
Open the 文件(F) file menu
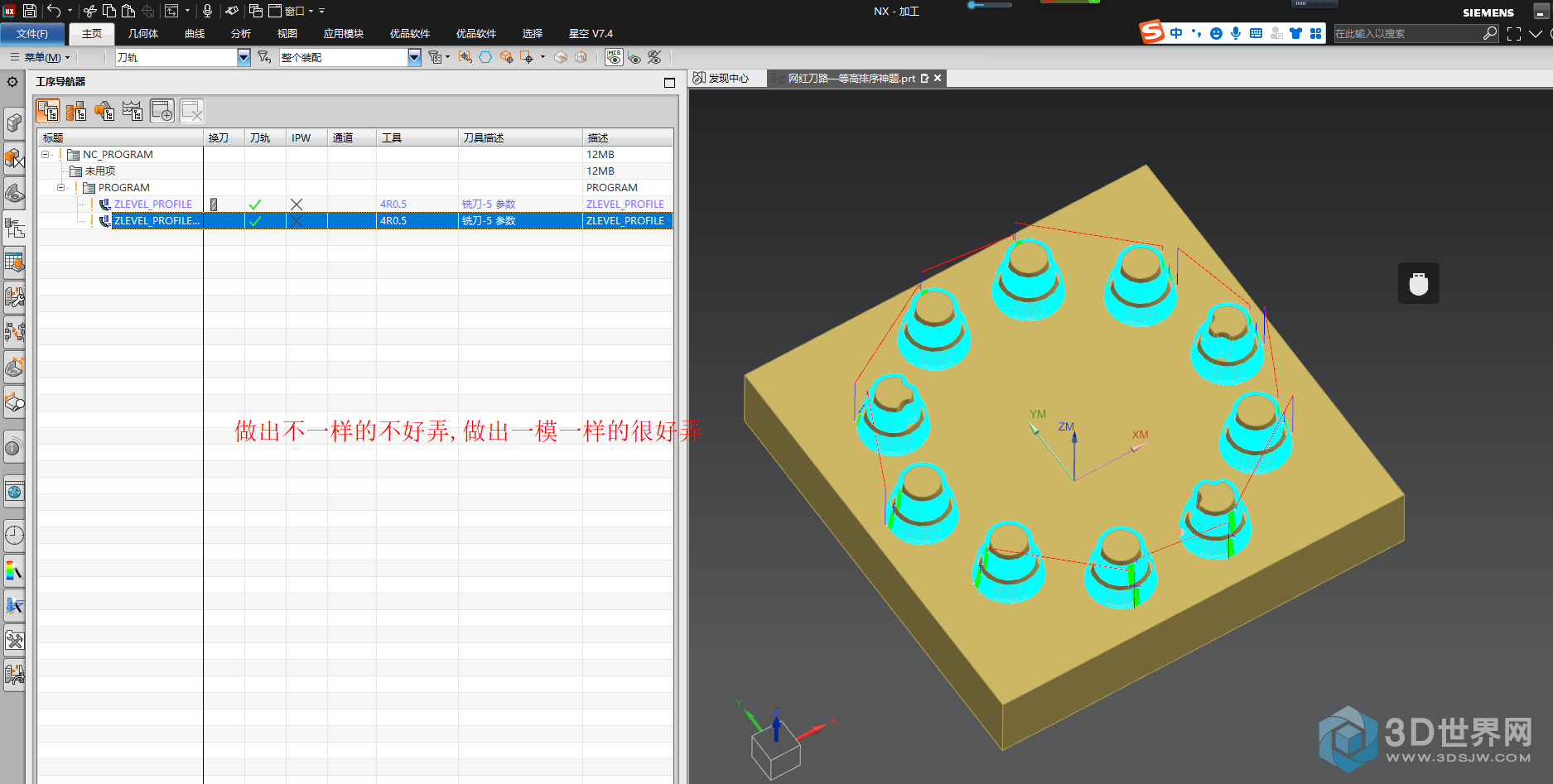32,34
